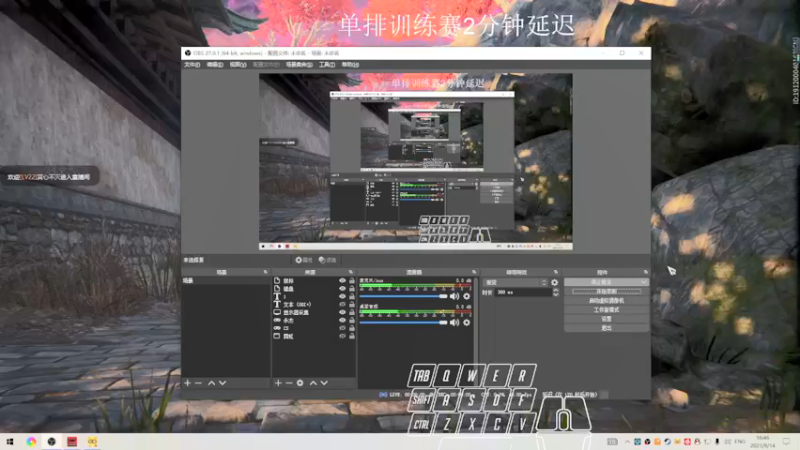
Task: Pop out the 控件 dock panel
Action: click(x=645, y=272)
